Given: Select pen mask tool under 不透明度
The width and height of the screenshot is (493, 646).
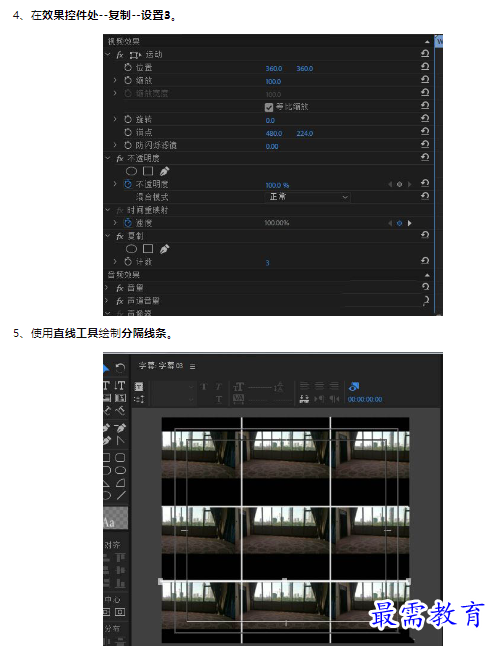Looking at the screenshot, I should click(x=164, y=171).
